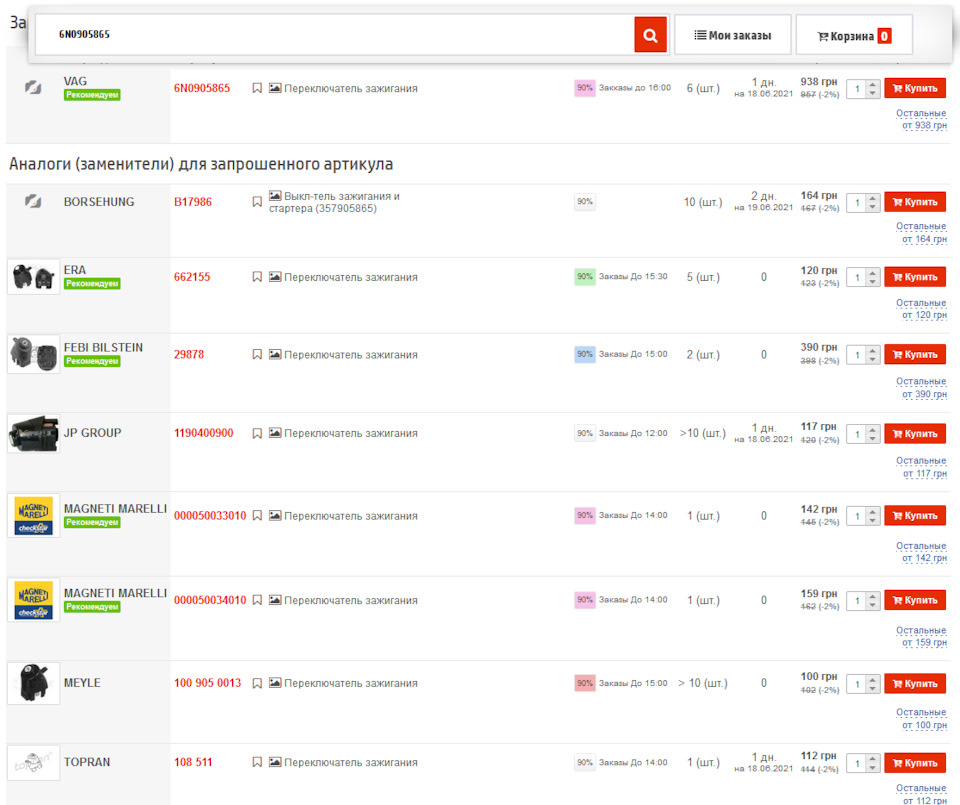960x805 pixels.
Task: Open article link 1190400900
Action: (204, 433)
